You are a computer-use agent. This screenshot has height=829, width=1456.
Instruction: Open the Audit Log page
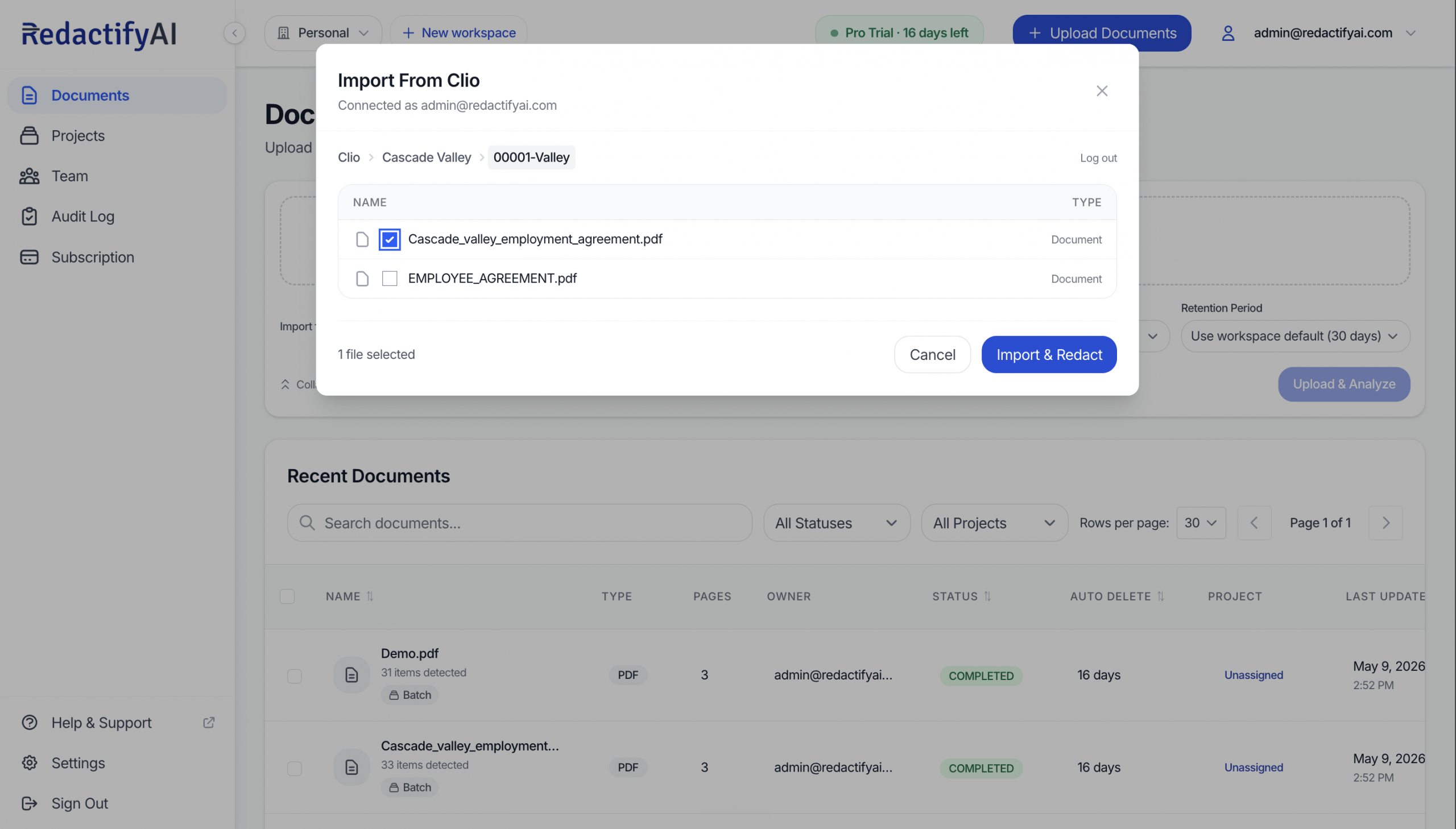point(117,217)
